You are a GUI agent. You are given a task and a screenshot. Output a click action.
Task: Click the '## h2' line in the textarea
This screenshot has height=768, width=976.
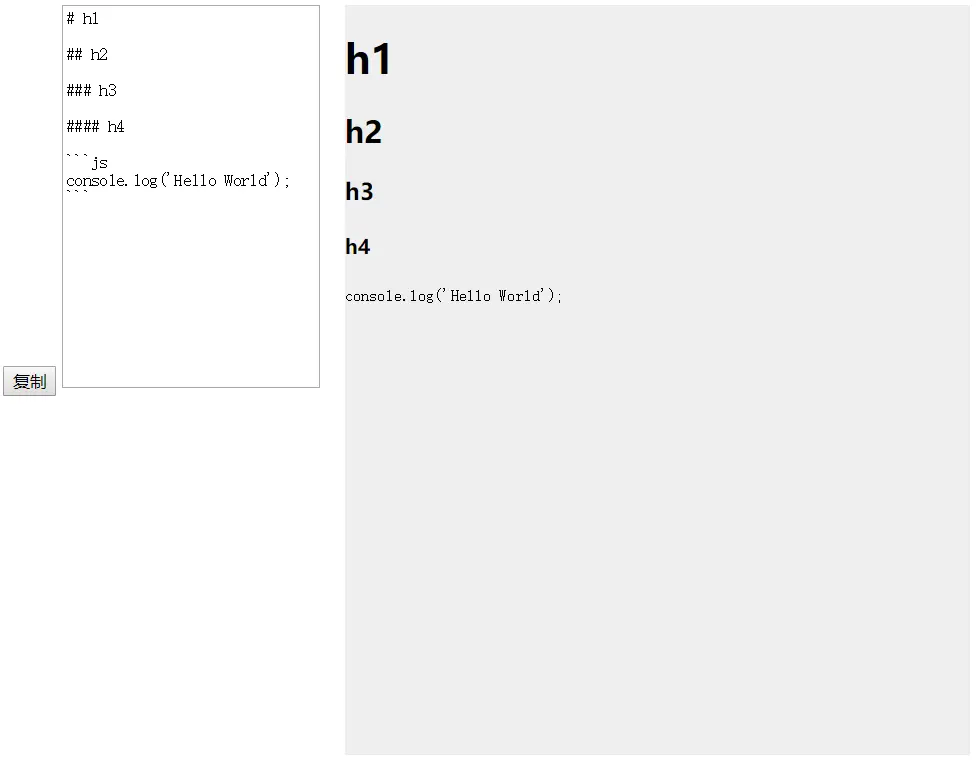tap(87, 55)
